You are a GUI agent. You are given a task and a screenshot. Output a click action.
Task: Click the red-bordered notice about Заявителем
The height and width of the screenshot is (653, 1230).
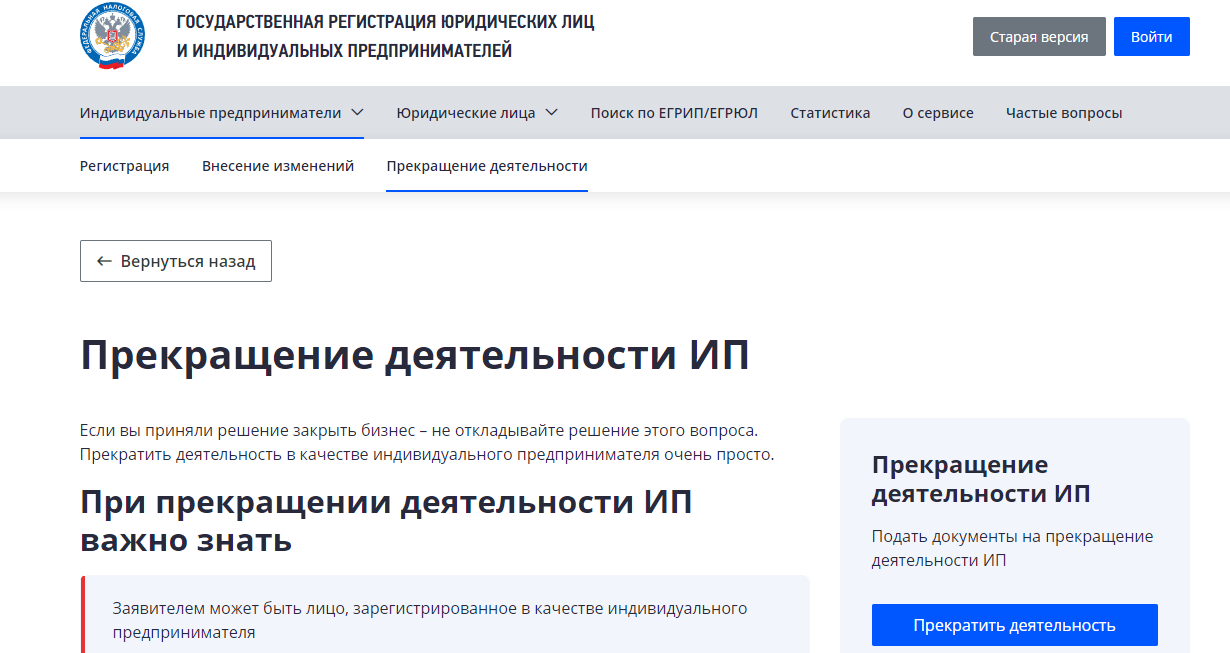[x=445, y=619]
